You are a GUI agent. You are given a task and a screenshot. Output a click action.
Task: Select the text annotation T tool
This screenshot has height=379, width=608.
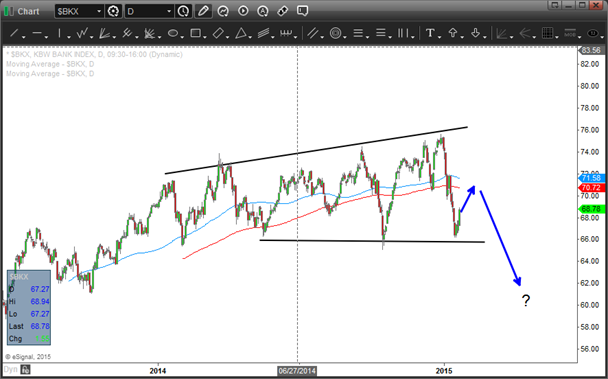[430, 33]
